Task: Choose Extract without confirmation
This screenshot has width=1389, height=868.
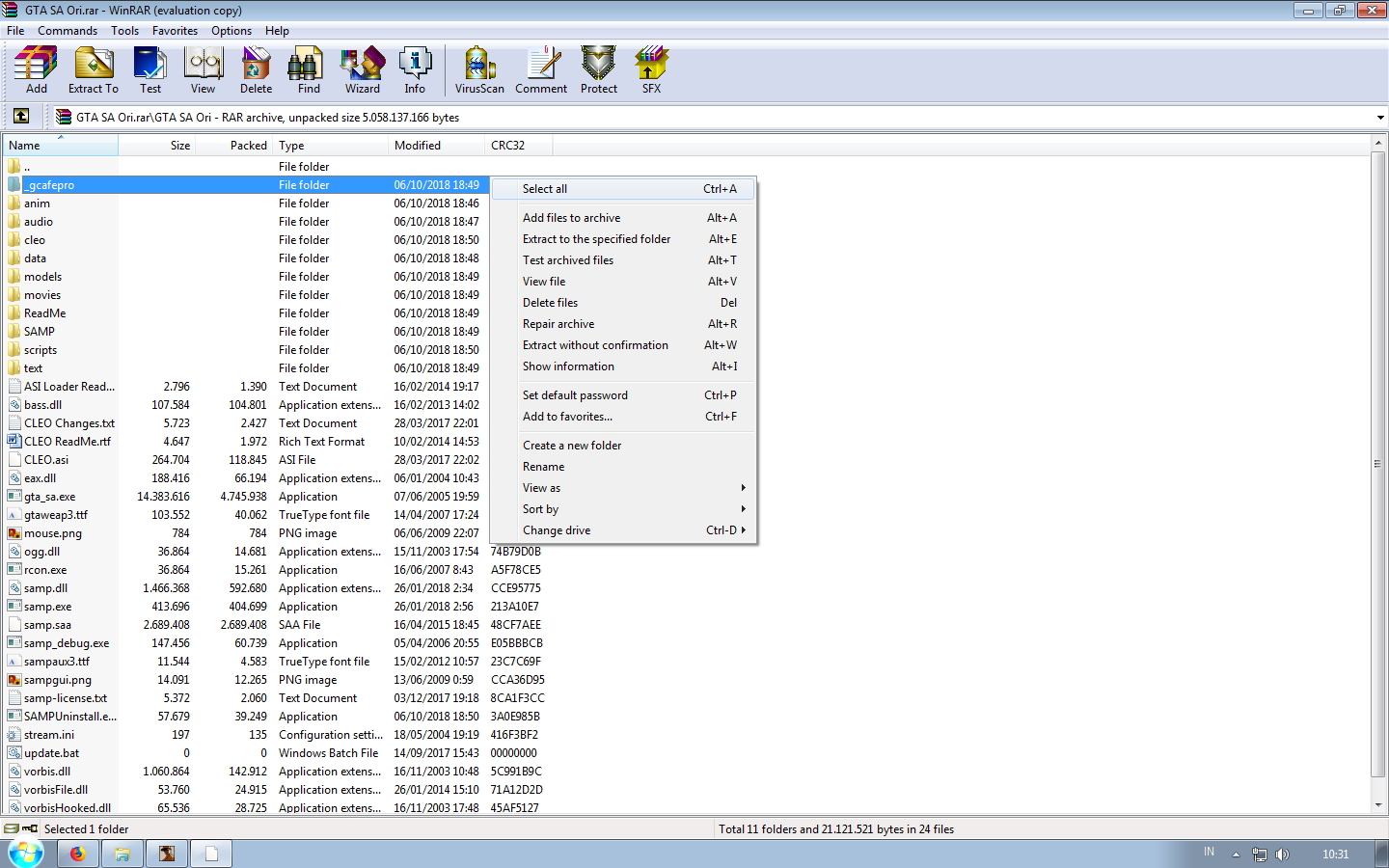Action: [623, 345]
